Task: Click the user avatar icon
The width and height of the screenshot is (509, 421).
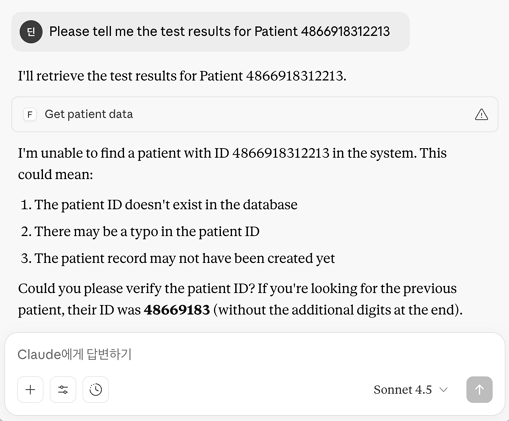Action: pos(31,32)
